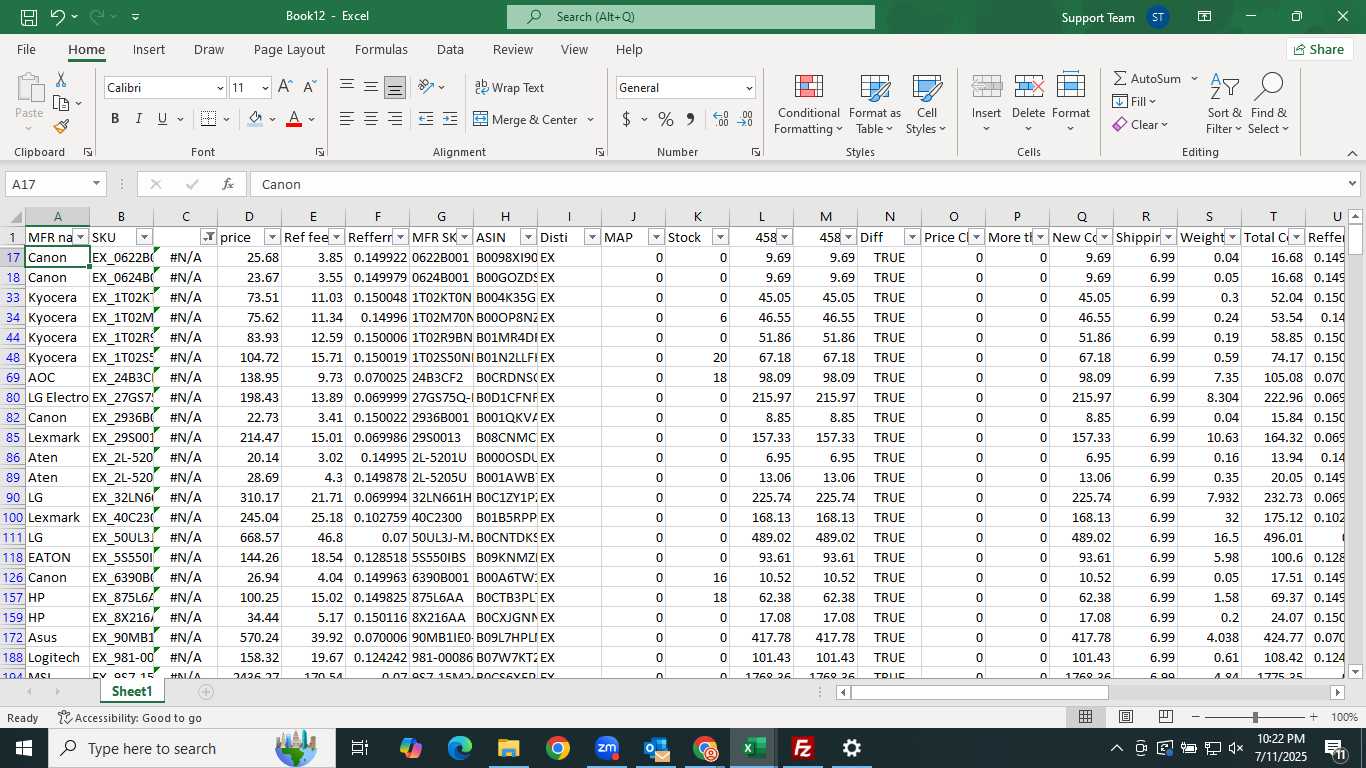Click the Fill button
Screen dimensions: 1366x768
(1133, 101)
